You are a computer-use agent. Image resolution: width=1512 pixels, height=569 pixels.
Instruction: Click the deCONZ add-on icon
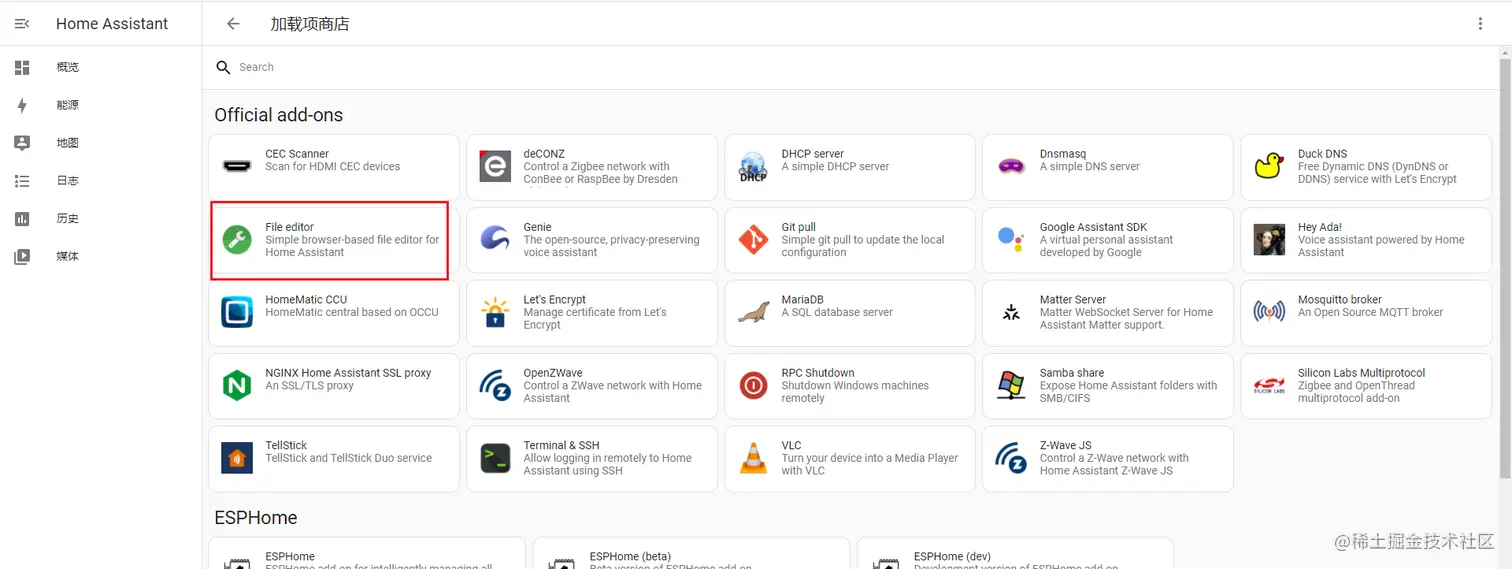495,166
